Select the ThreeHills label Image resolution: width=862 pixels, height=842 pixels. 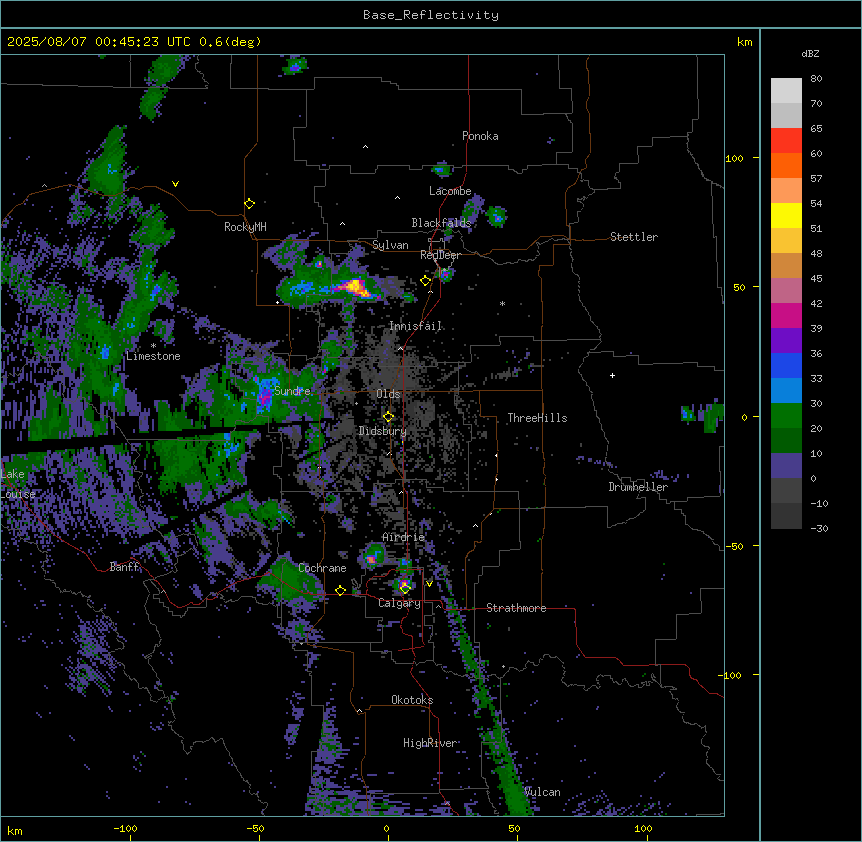pos(537,418)
